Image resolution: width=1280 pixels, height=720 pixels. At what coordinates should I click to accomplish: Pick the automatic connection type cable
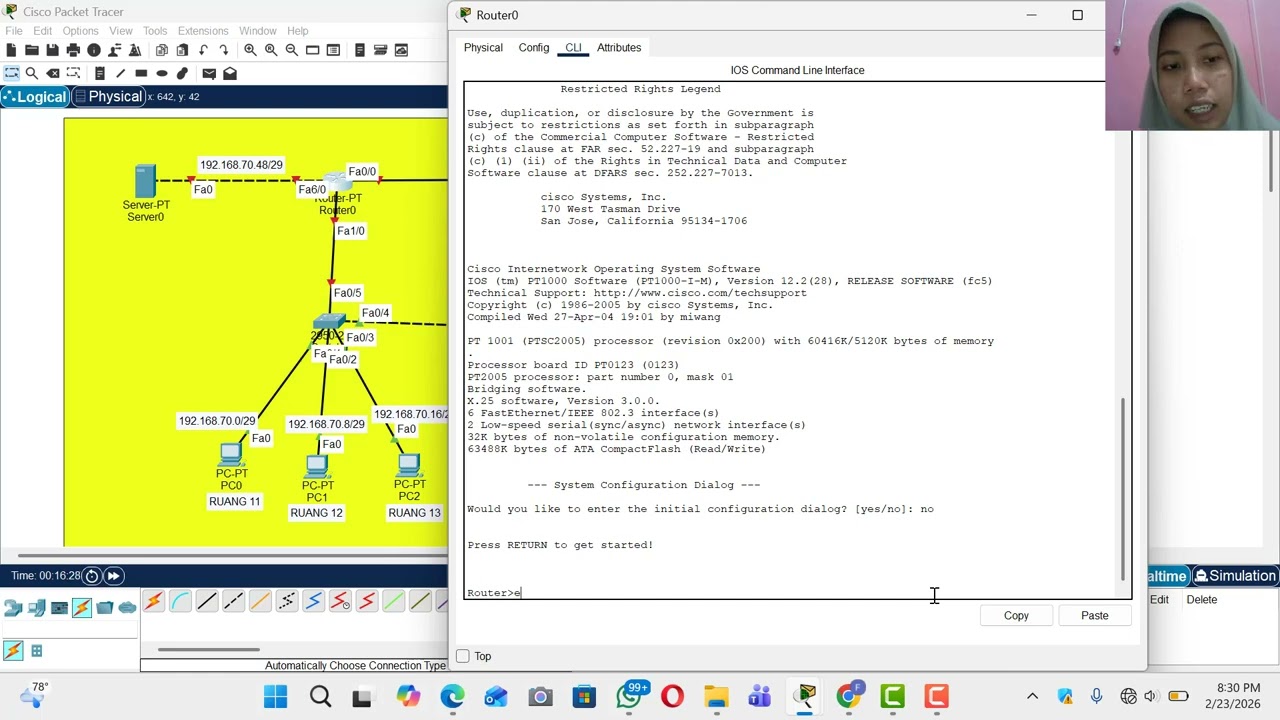153,601
